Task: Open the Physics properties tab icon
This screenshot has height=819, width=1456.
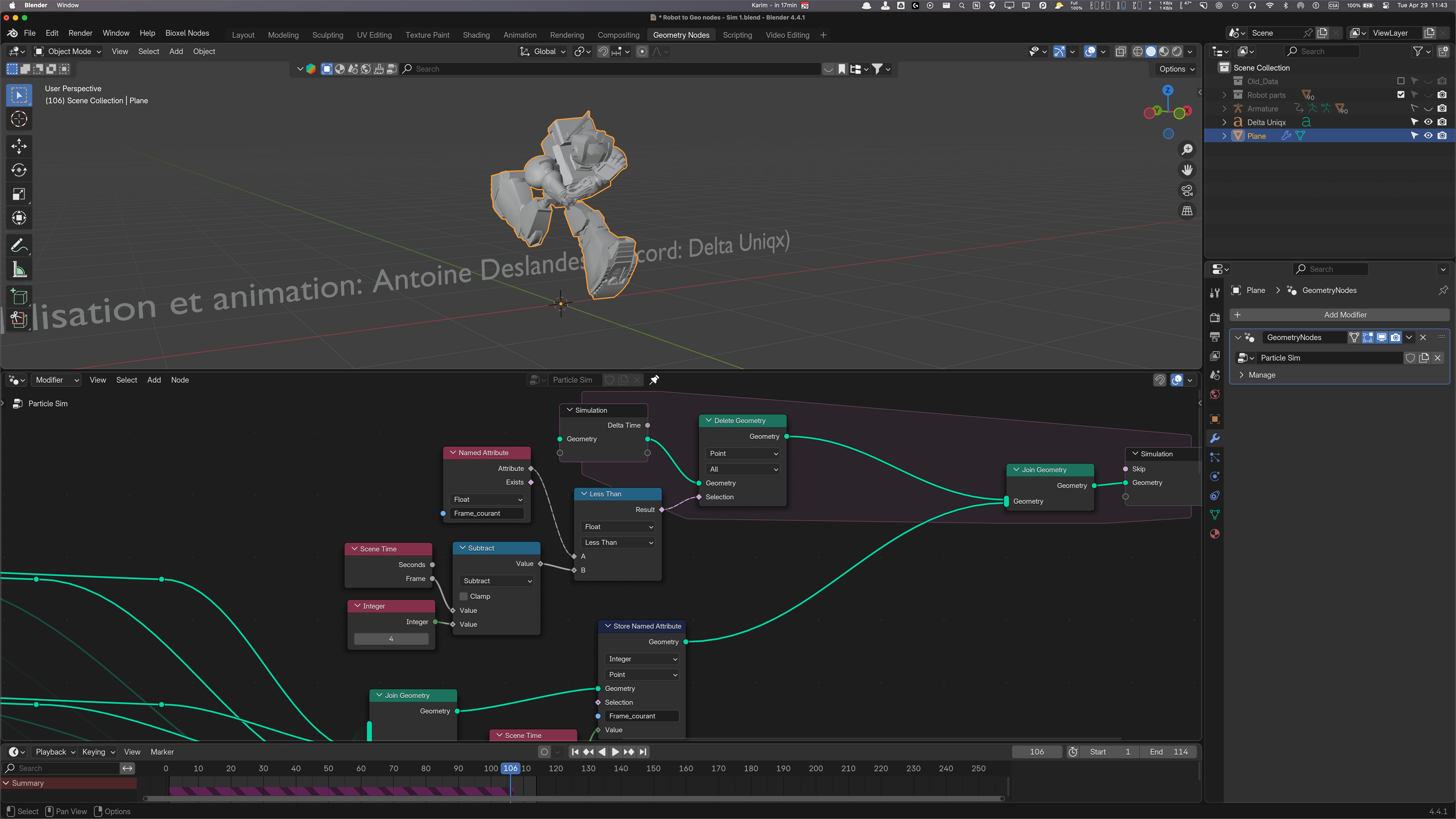Action: click(1215, 476)
